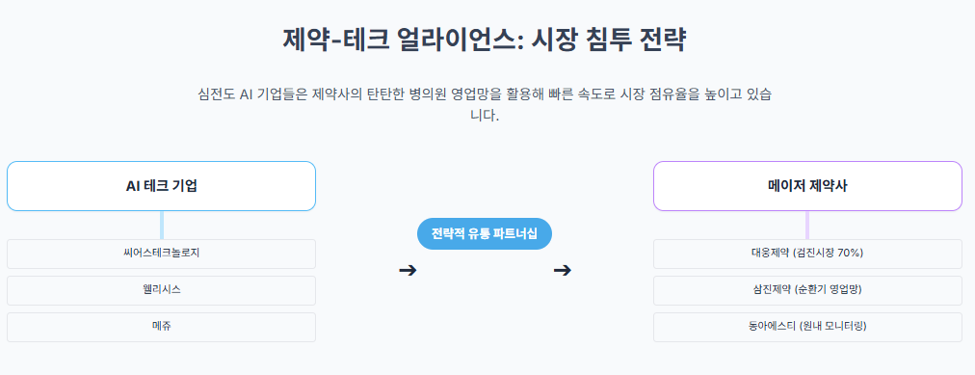Click the arrow pointing from AI 테크 기업
This screenshot has width=975, height=375.
tap(407, 271)
